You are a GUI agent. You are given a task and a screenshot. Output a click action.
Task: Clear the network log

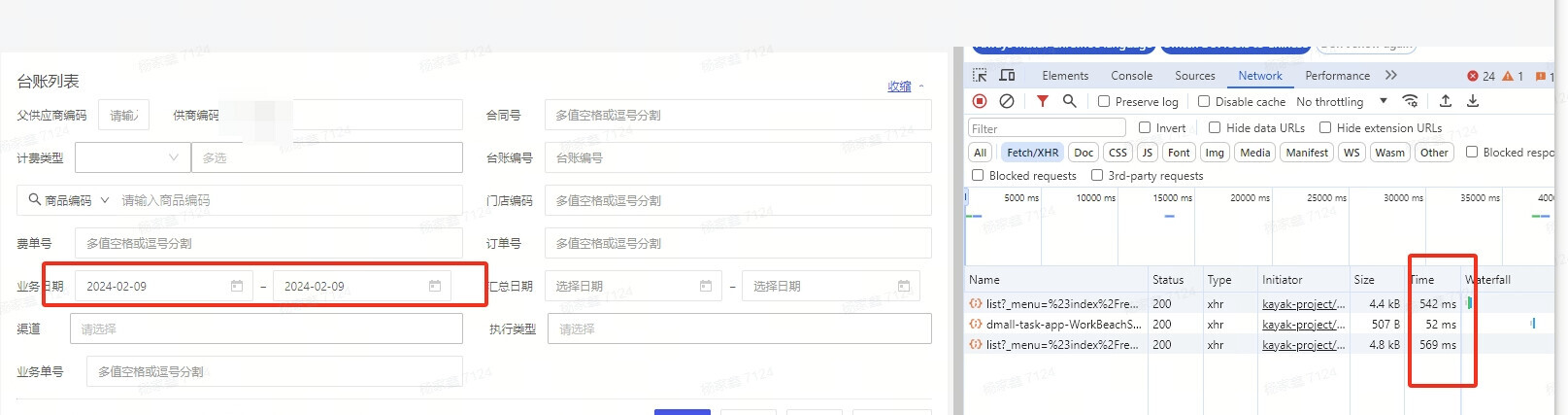[x=1007, y=101]
